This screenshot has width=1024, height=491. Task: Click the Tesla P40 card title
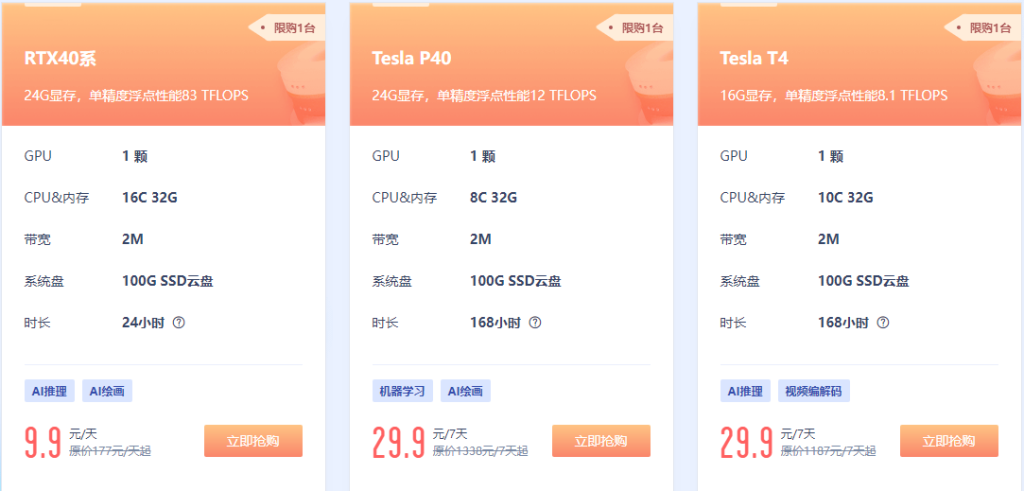pyautogui.click(x=411, y=59)
